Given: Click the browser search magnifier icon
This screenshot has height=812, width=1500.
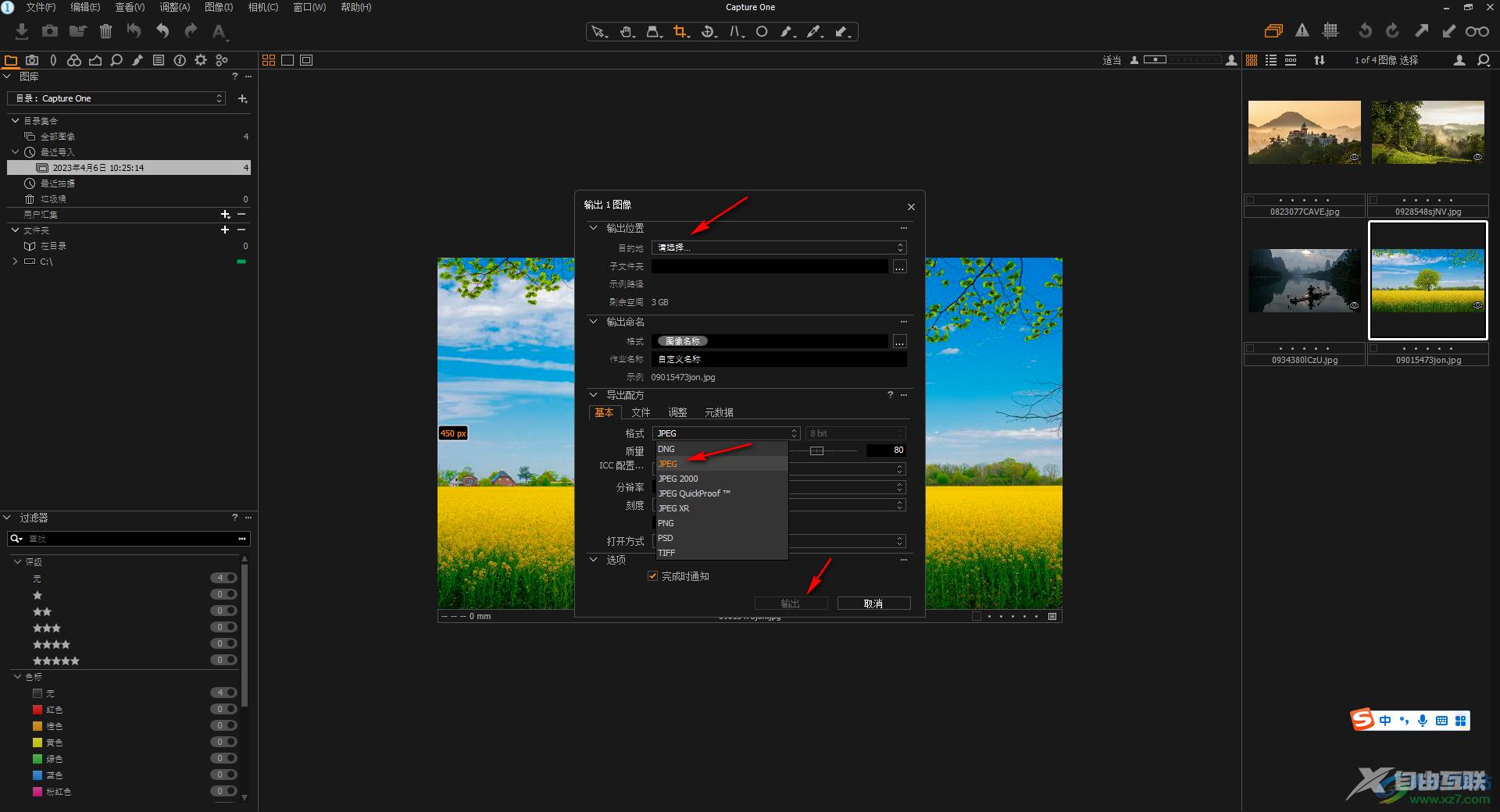Looking at the screenshot, I should coord(1484,60).
